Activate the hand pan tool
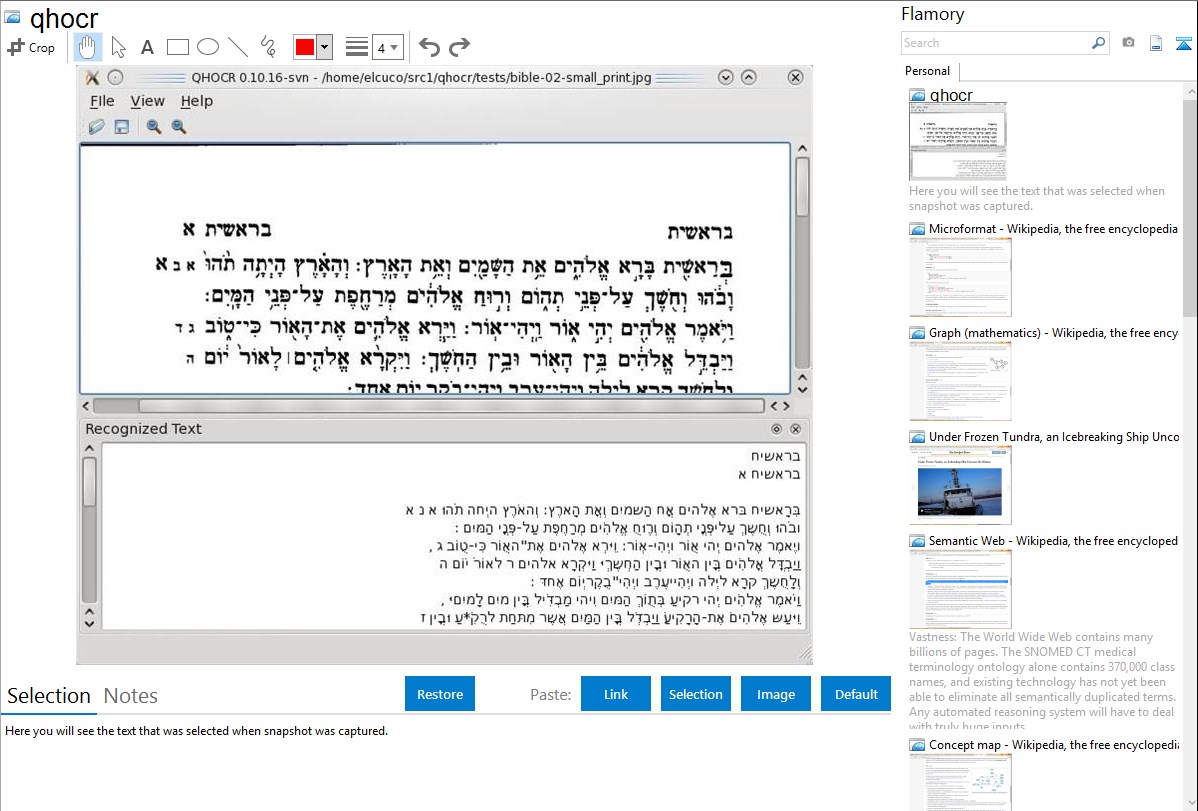The height and width of the screenshot is (811, 1198). click(x=87, y=47)
